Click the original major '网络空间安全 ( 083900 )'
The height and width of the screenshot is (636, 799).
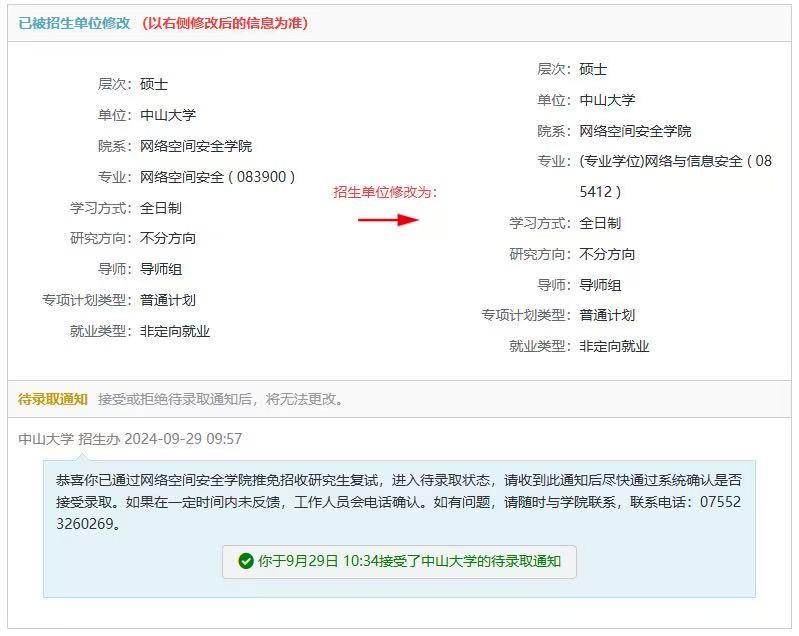[218, 177]
